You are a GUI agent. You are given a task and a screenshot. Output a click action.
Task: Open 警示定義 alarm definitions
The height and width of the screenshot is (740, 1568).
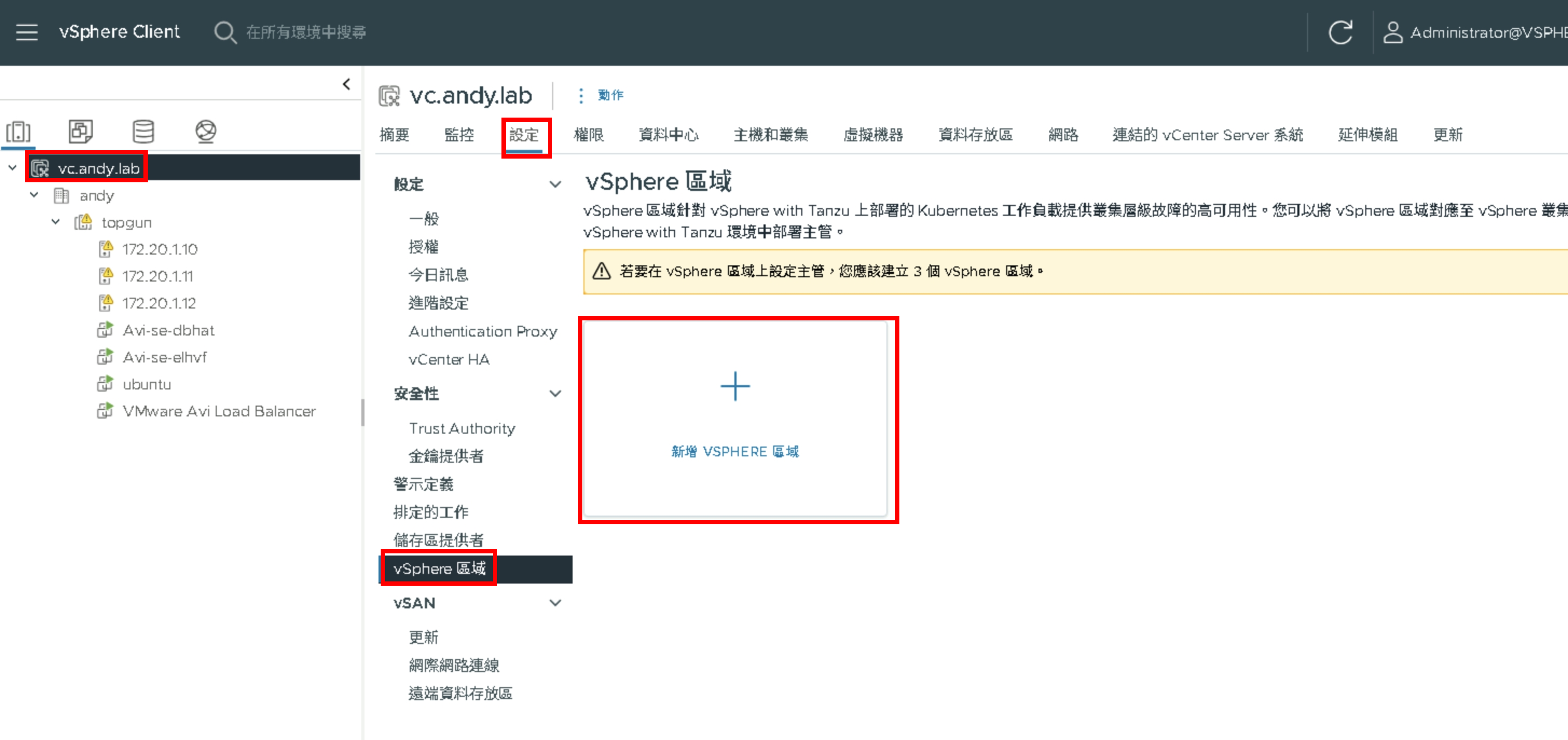(x=423, y=484)
